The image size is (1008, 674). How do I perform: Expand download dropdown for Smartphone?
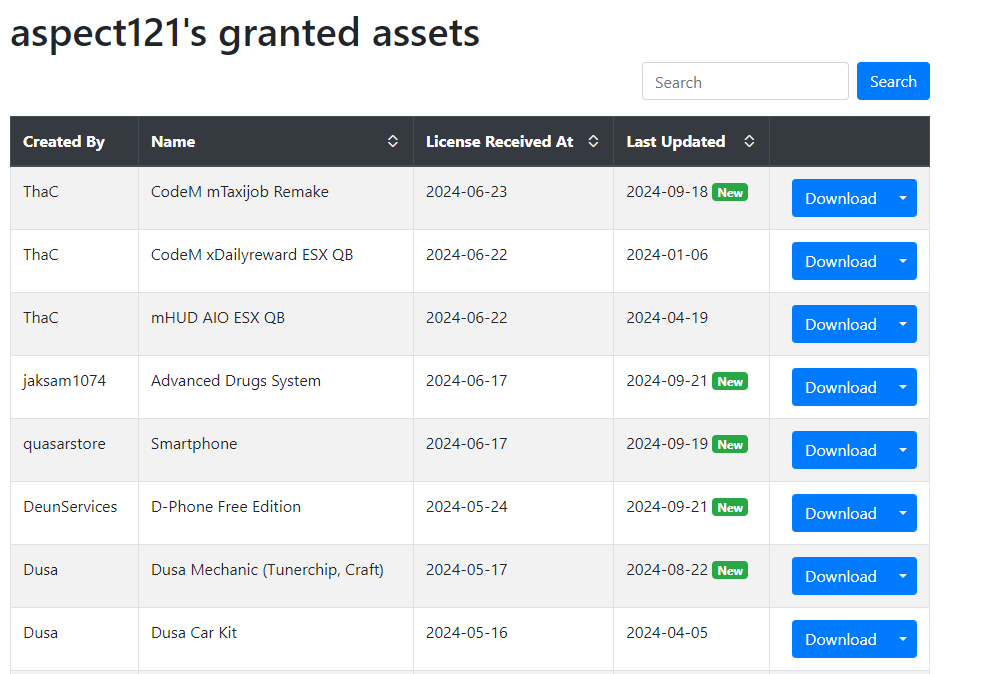903,450
